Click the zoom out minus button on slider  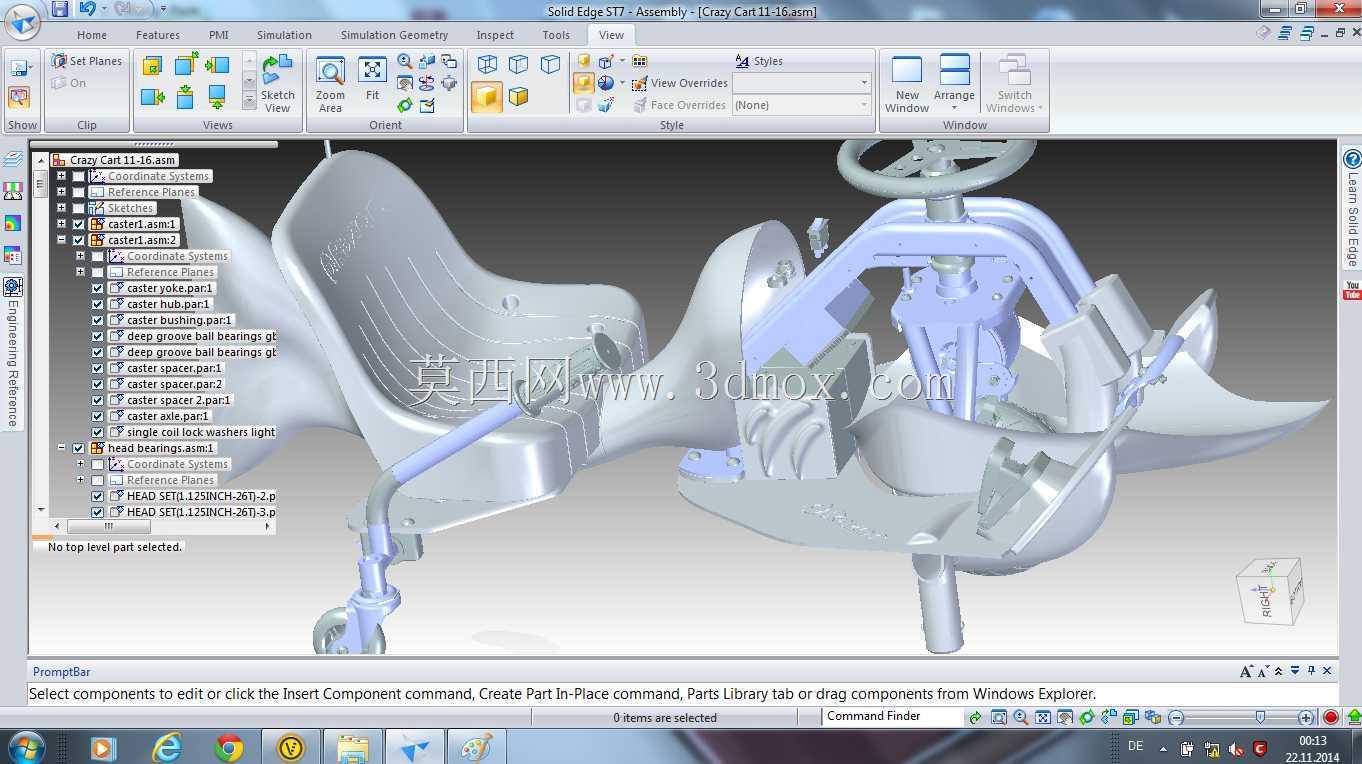coord(1176,717)
